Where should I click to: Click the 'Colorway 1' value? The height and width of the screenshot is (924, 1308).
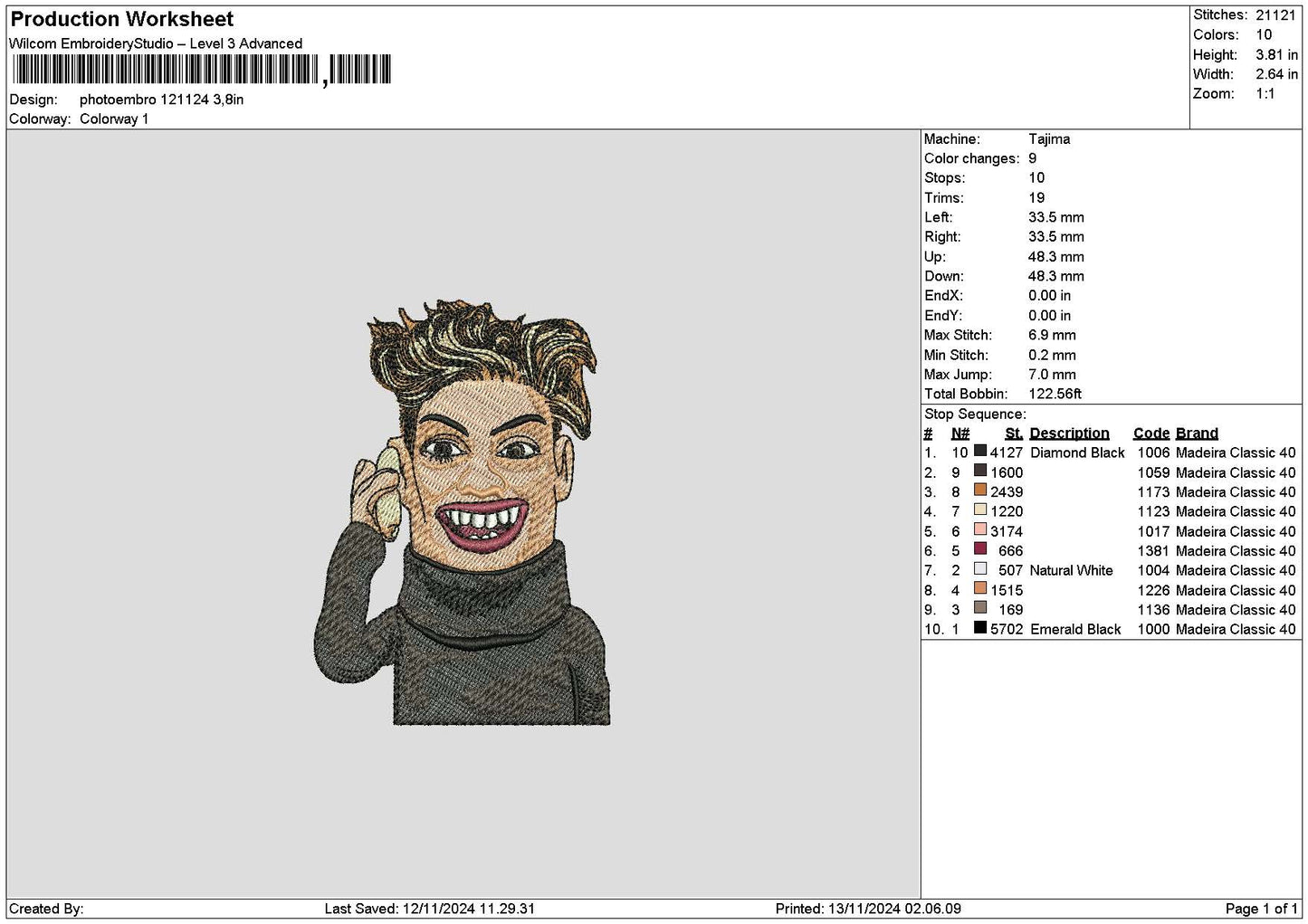click(114, 119)
